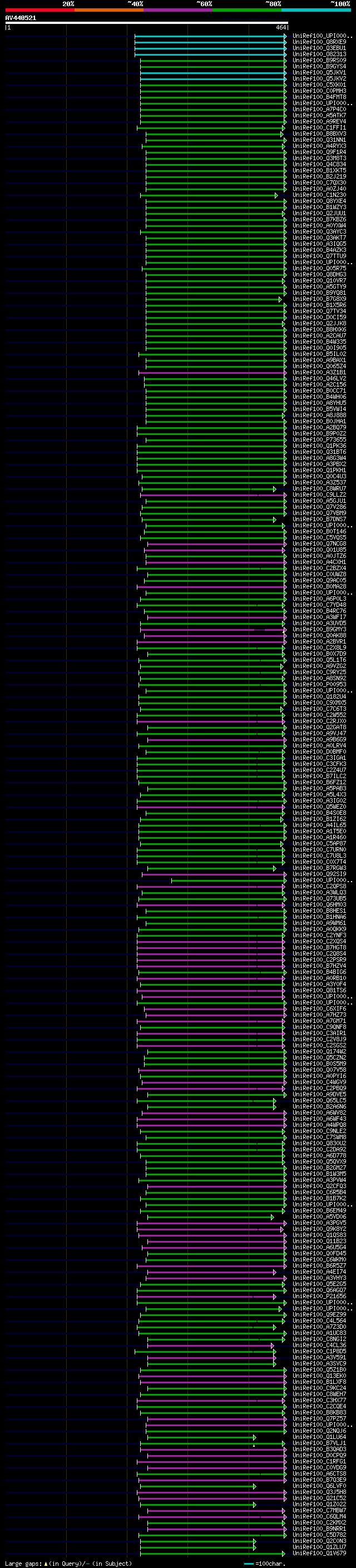Image resolution: width=356 pixels, height=1568 pixels.
Task: Select hit label UniRef100_Q81TS6
Action: tap(319, 990)
